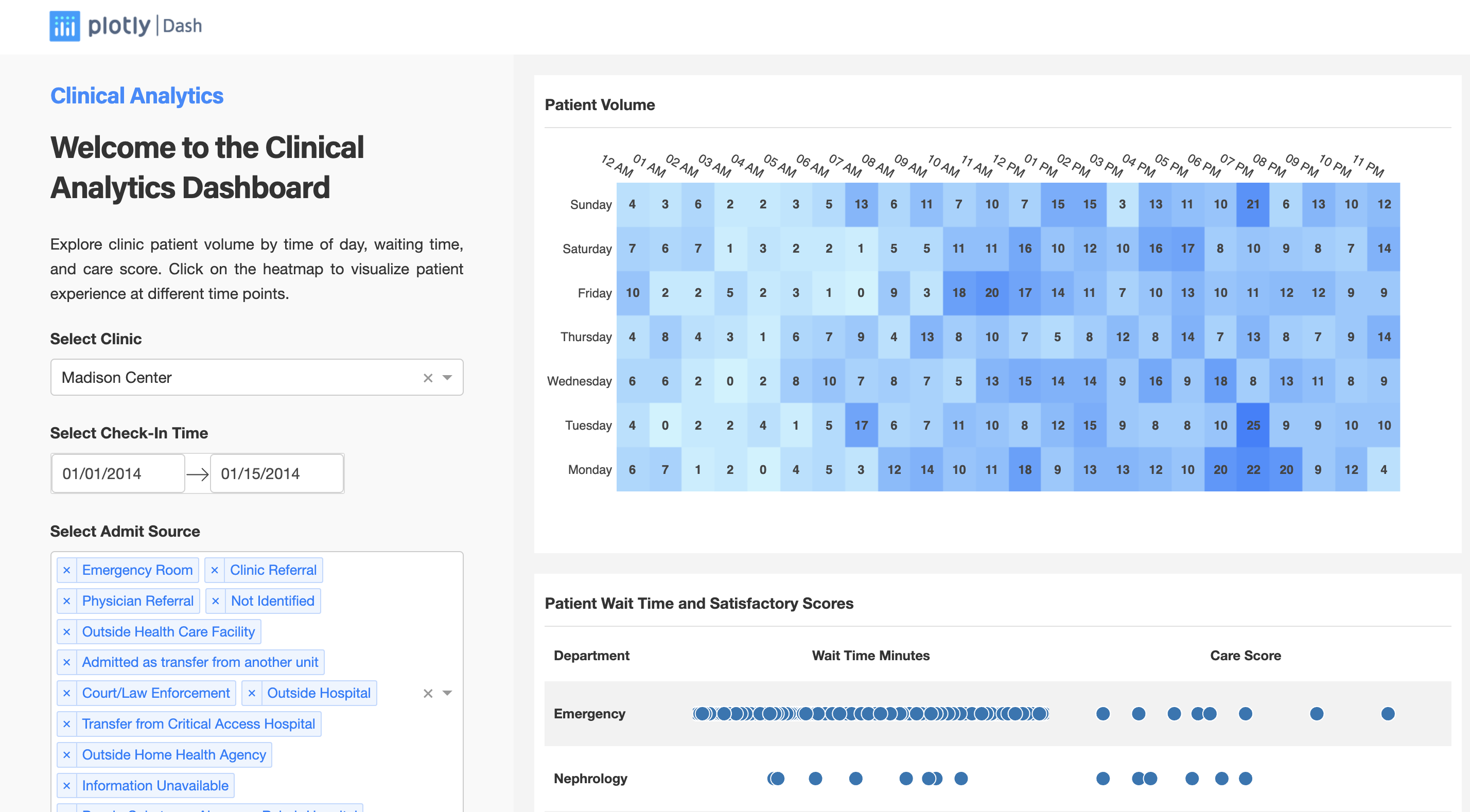Clear all admit sources with the × icon
The width and height of the screenshot is (1470, 812).
(427, 693)
